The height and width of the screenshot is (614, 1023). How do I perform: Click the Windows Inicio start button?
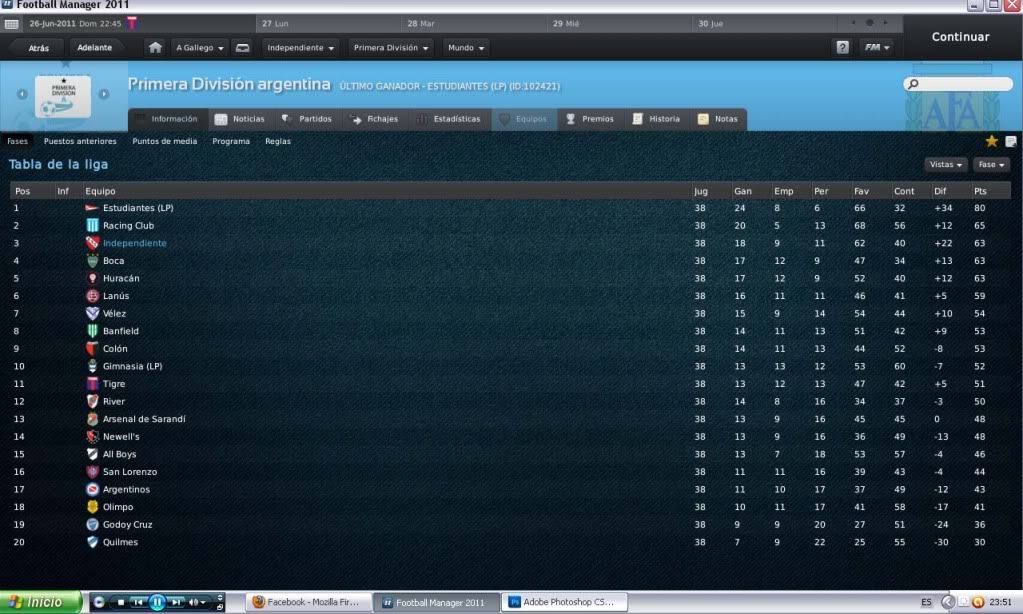[x=40, y=602]
